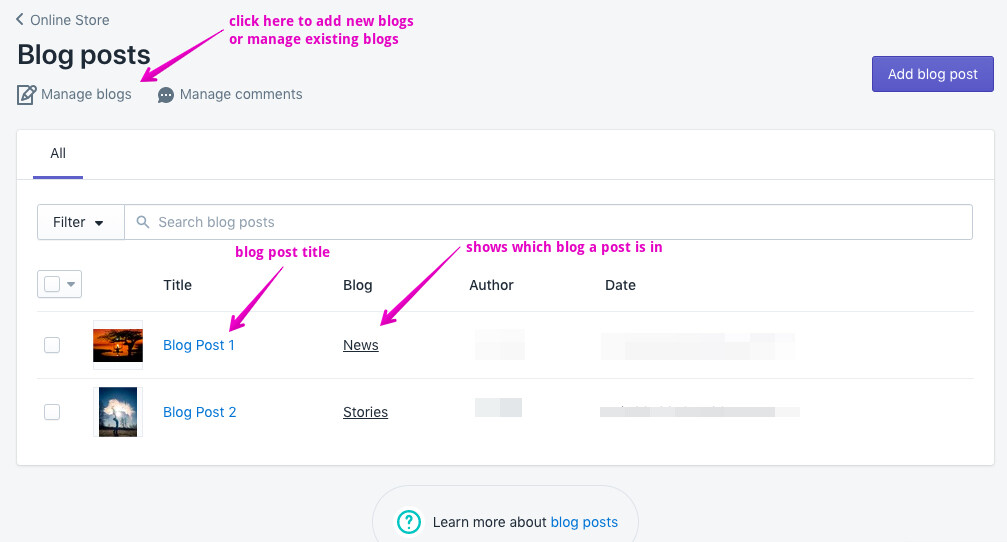The image size is (1007, 542).
Task: Click the Manage comments speech bubble icon
Action: click(166, 95)
